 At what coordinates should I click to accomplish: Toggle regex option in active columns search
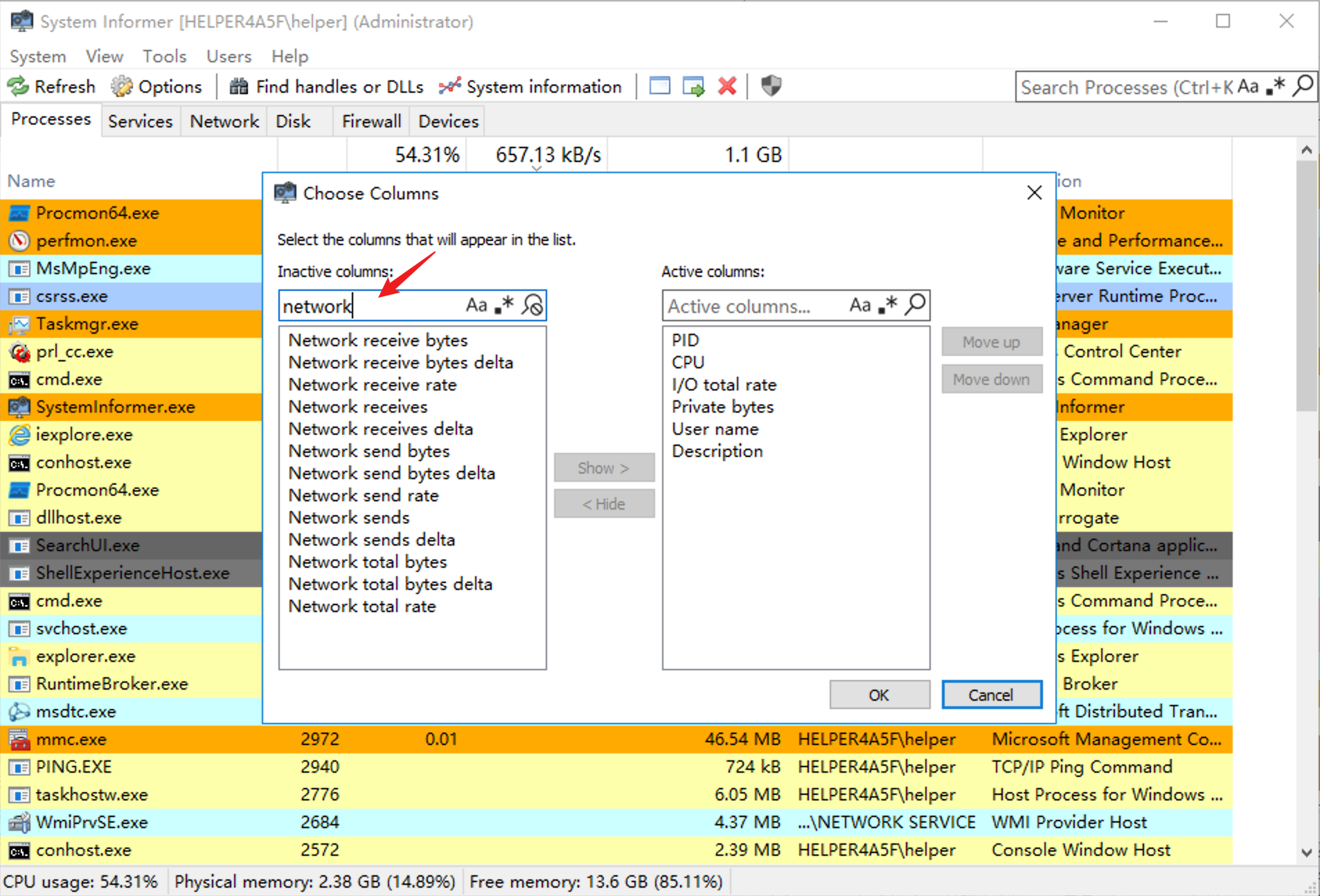pyautogui.click(x=888, y=305)
